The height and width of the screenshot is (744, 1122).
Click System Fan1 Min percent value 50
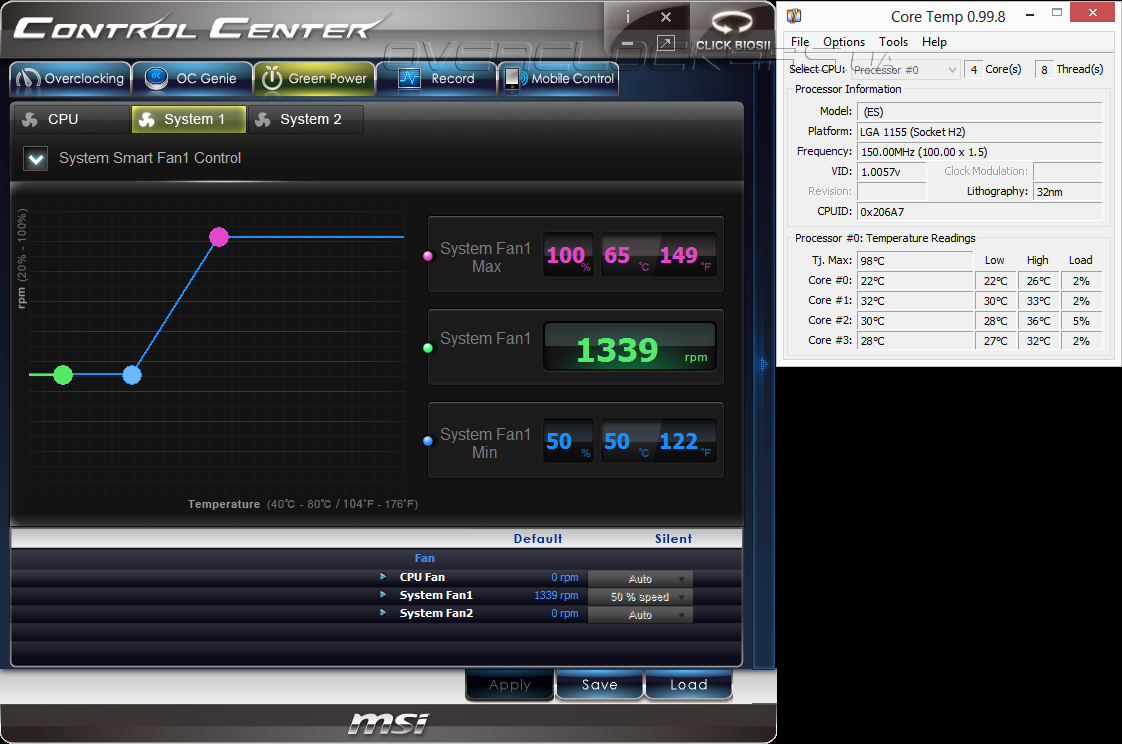tap(568, 441)
